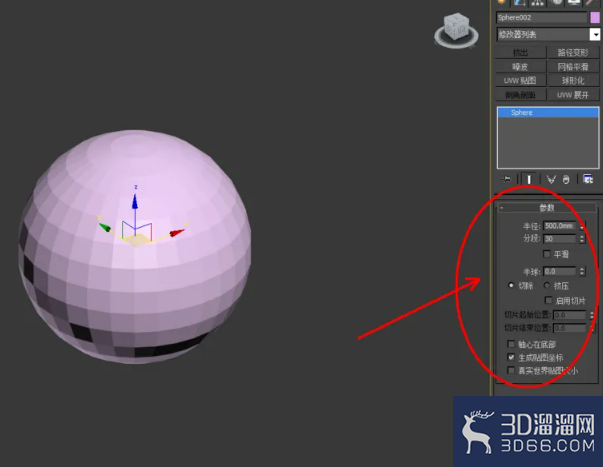Collapse the 参数 rollout
Viewport: 603px width, 467px height.
coord(547,208)
